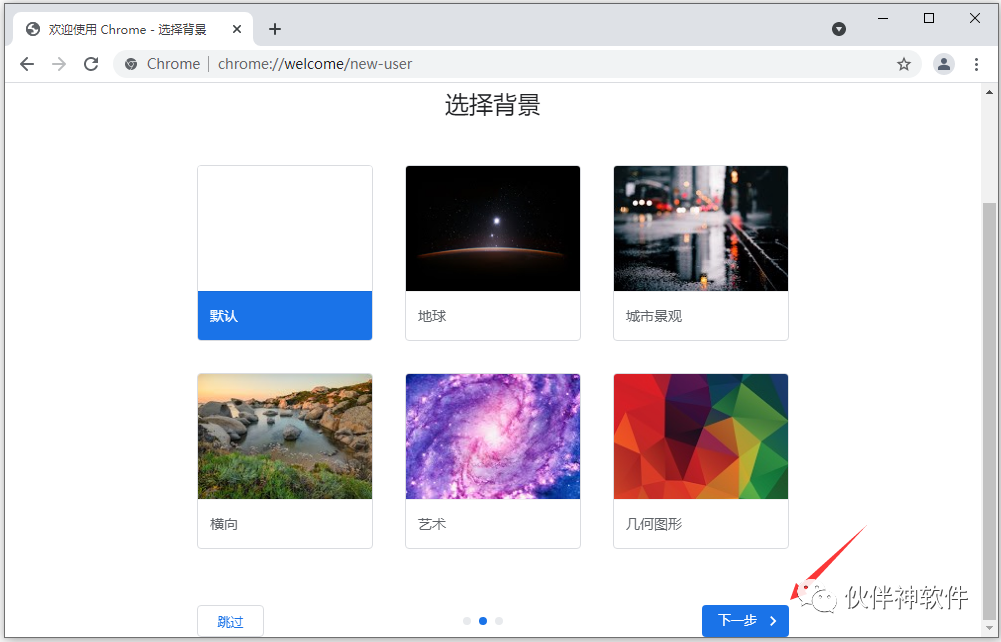The image size is (1001, 642).
Task: Click the download indicator icon in the toolbar
Action: click(838, 29)
